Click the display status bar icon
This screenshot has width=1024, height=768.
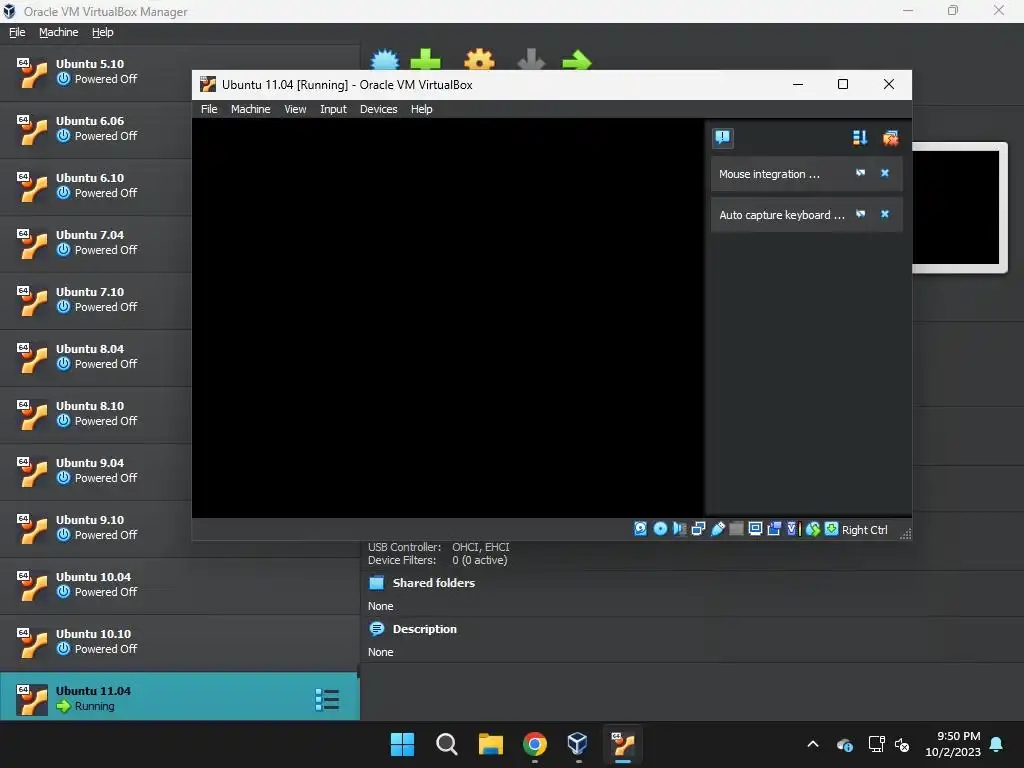(755, 529)
